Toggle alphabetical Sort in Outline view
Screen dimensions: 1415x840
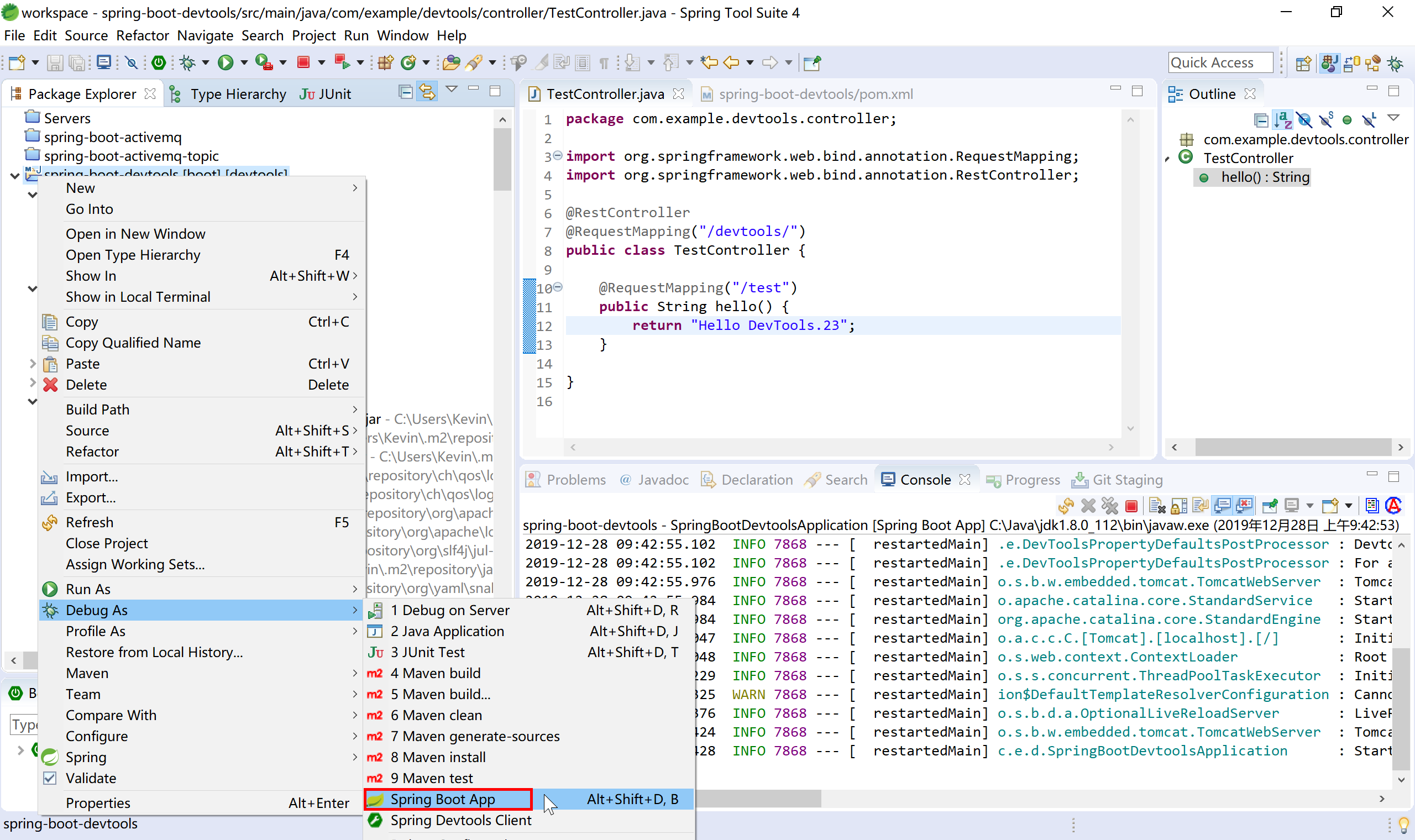click(1282, 119)
